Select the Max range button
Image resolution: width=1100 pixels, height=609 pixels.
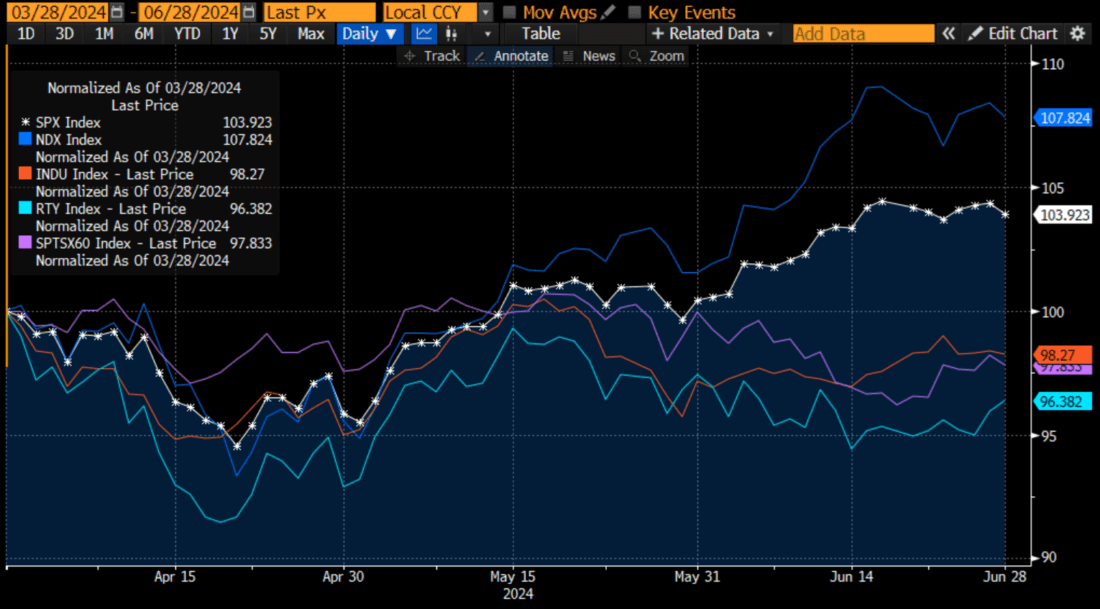310,33
